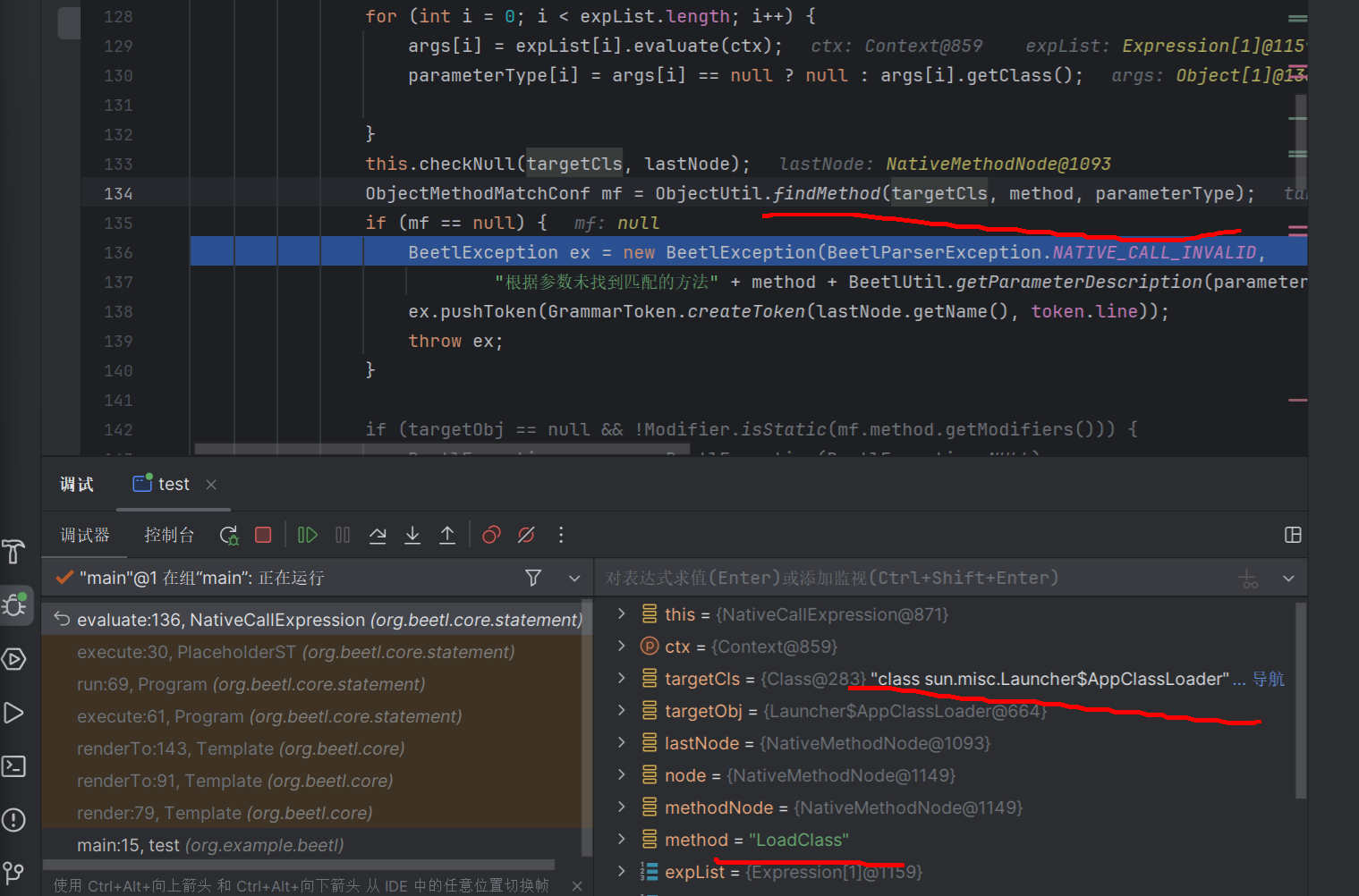Switch to the 调试器 tab
The height and width of the screenshot is (896, 1359).
pyautogui.click(x=85, y=535)
